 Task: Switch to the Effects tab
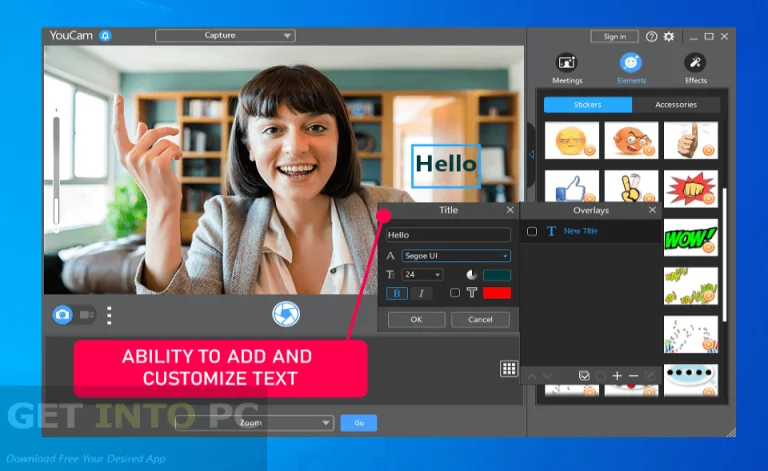click(x=696, y=69)
